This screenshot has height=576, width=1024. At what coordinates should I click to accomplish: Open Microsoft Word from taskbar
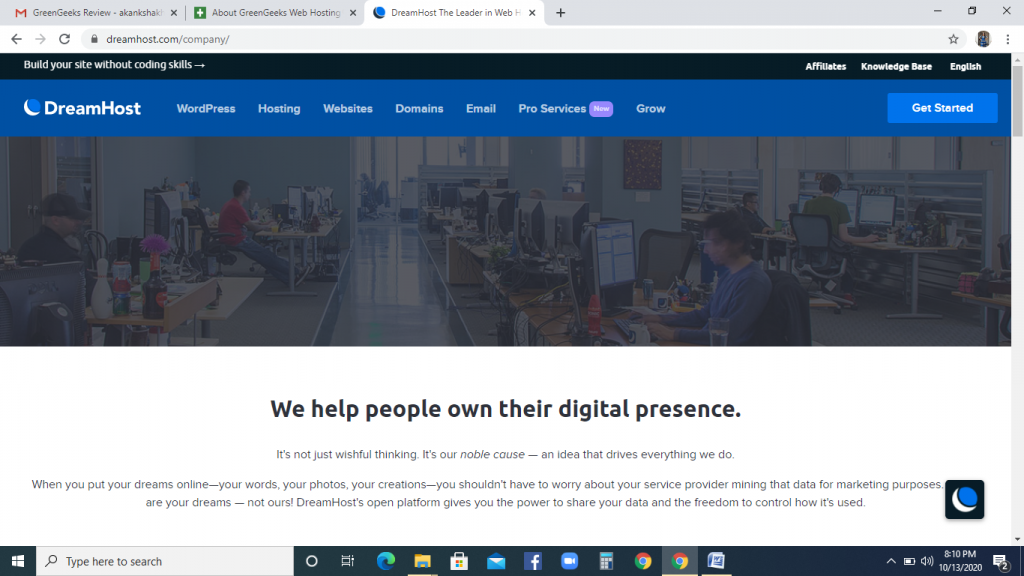click(x=716, y=561)
